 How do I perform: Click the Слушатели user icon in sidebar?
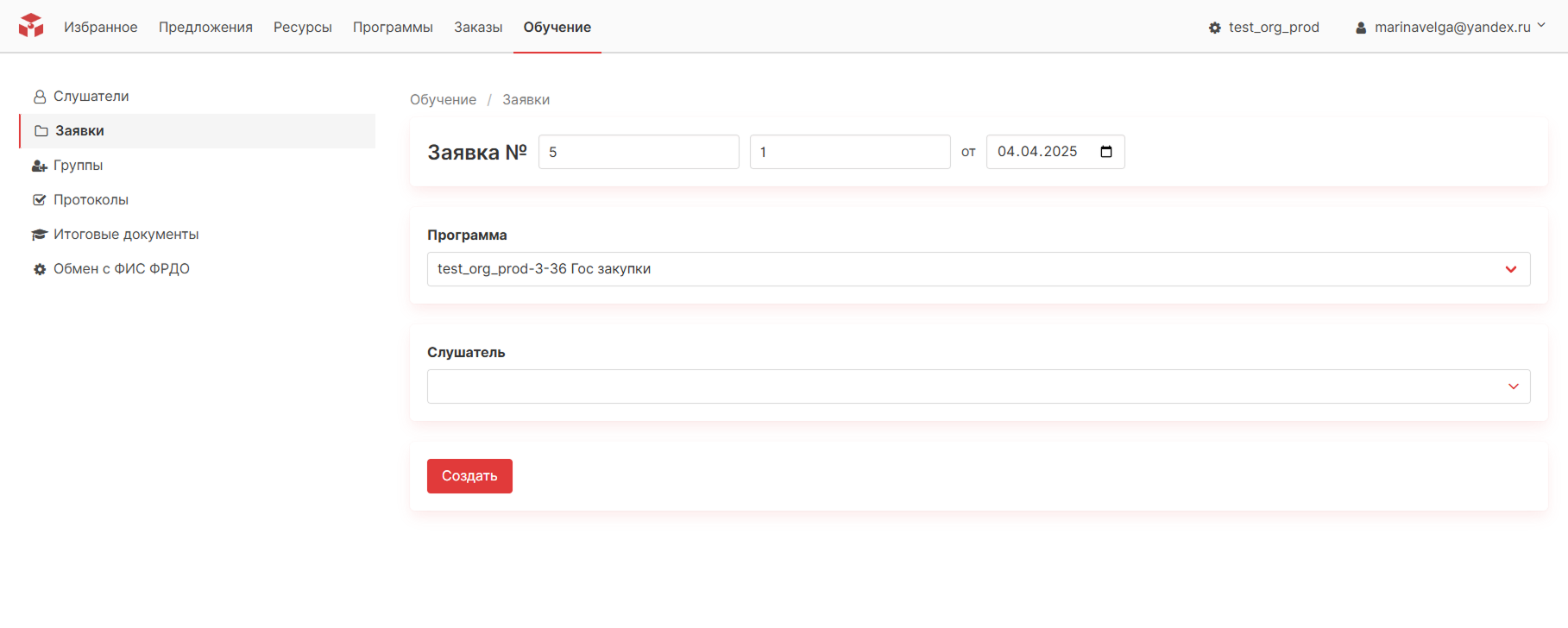(40, 97)
